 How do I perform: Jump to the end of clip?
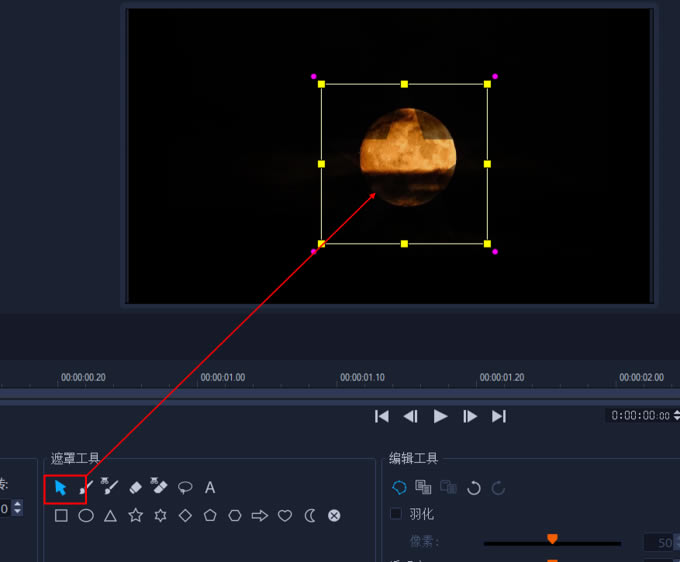coord(499,416)
